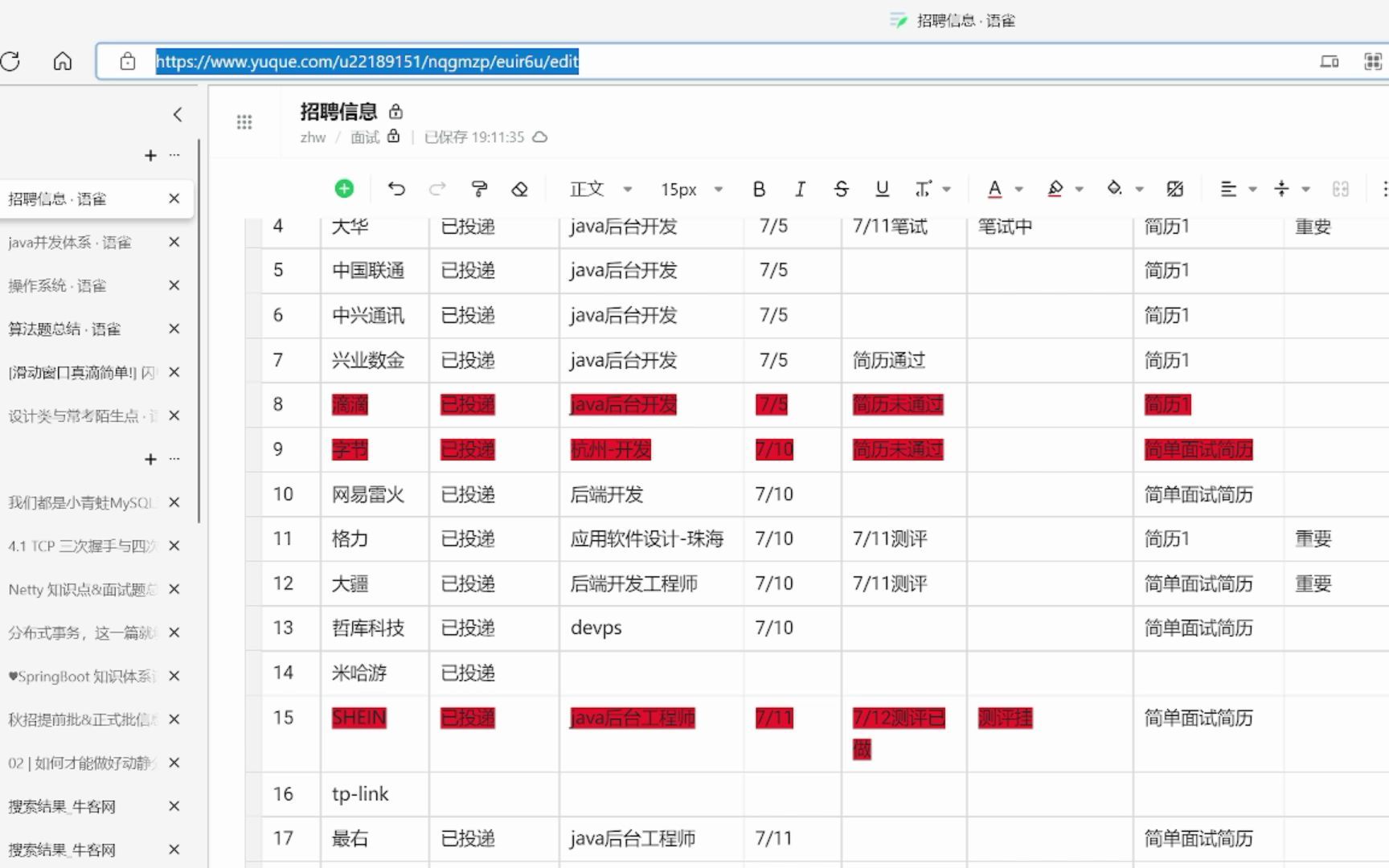This screenshot has height=868, width=1389.
Task: Close the 我们都是小青蛙MySQL tab
Action: tap(174, 502)
